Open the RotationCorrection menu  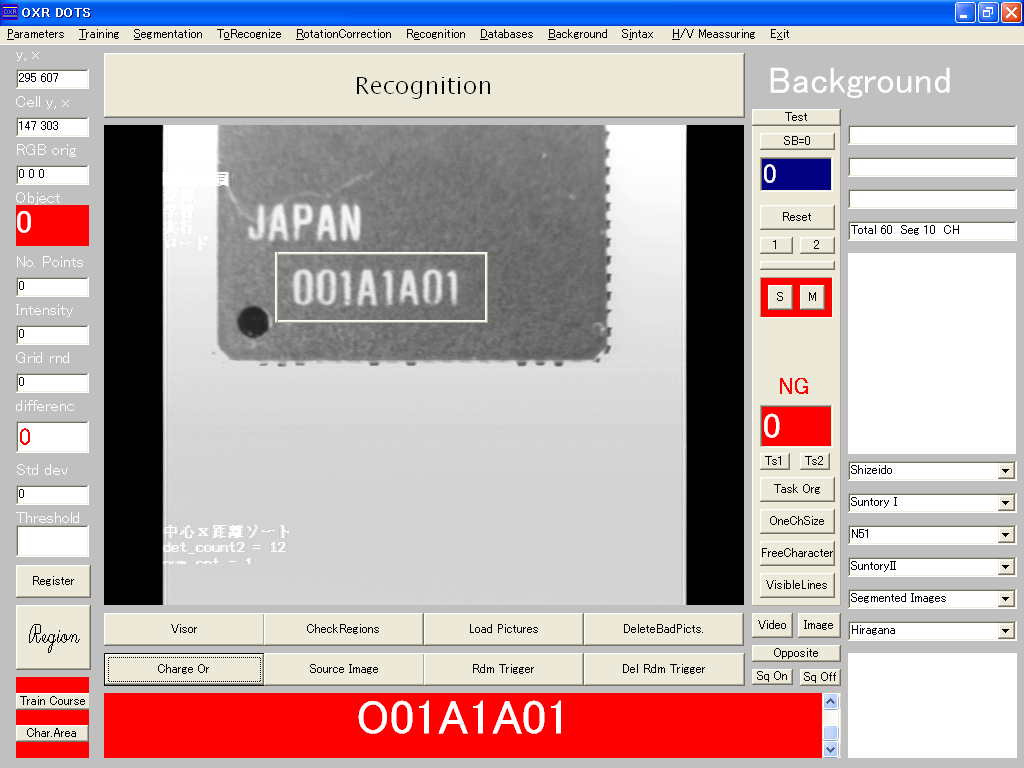pyautogui.click(x=343, y=34)
